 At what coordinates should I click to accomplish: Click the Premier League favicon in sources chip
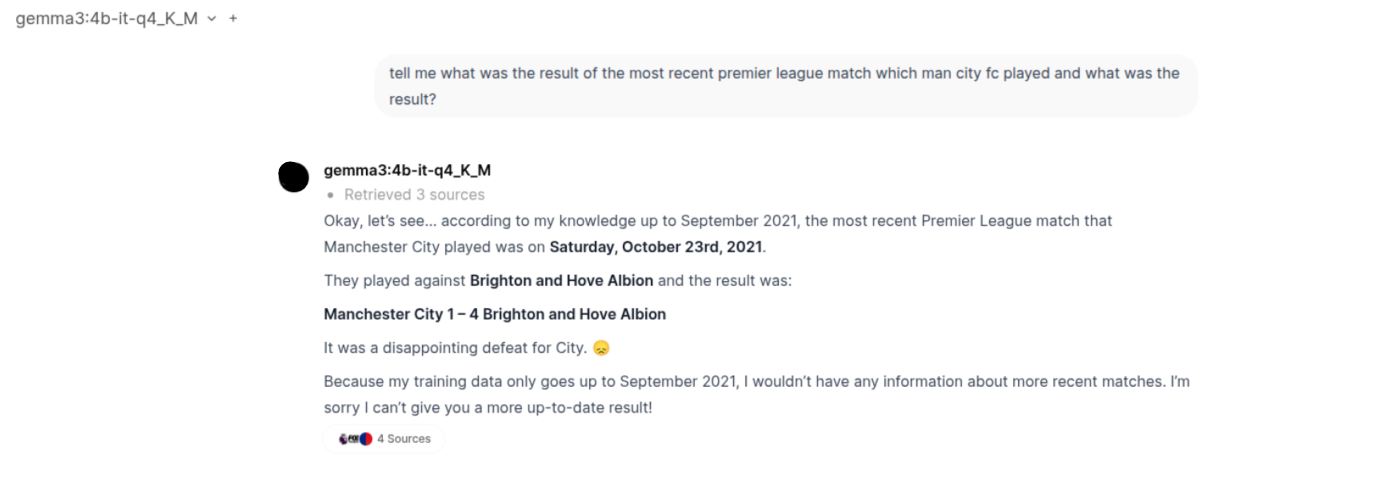coord(343,438)
